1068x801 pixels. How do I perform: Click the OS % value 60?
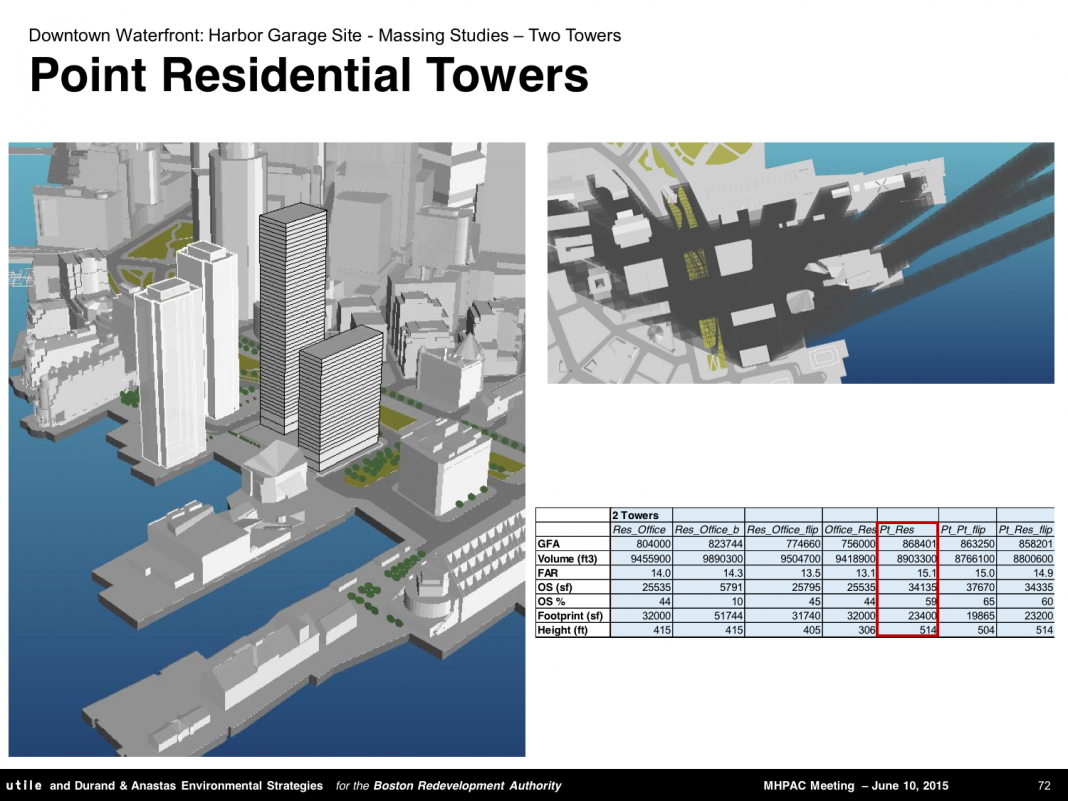(1048, 601)
